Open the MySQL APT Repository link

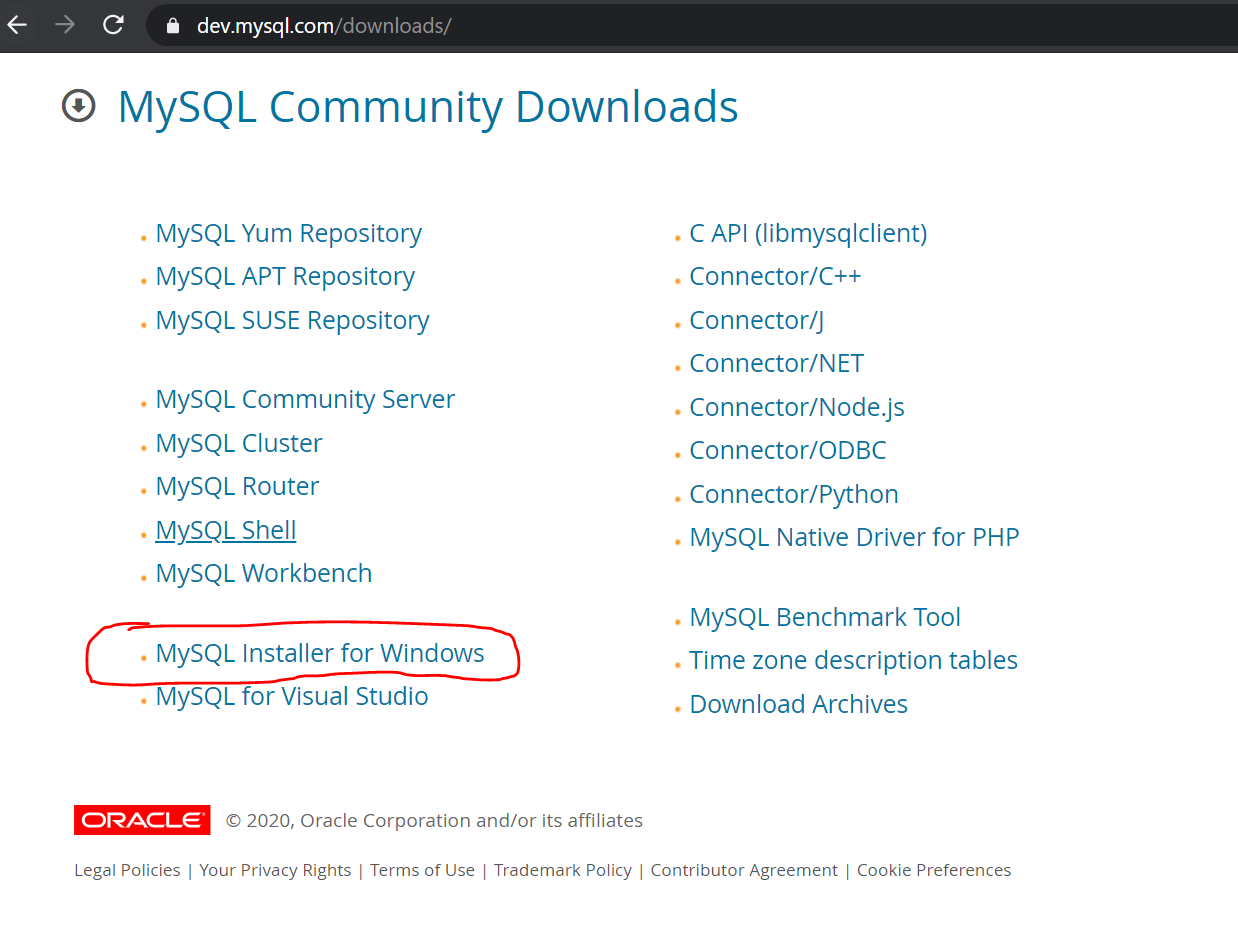click(285, 277)
